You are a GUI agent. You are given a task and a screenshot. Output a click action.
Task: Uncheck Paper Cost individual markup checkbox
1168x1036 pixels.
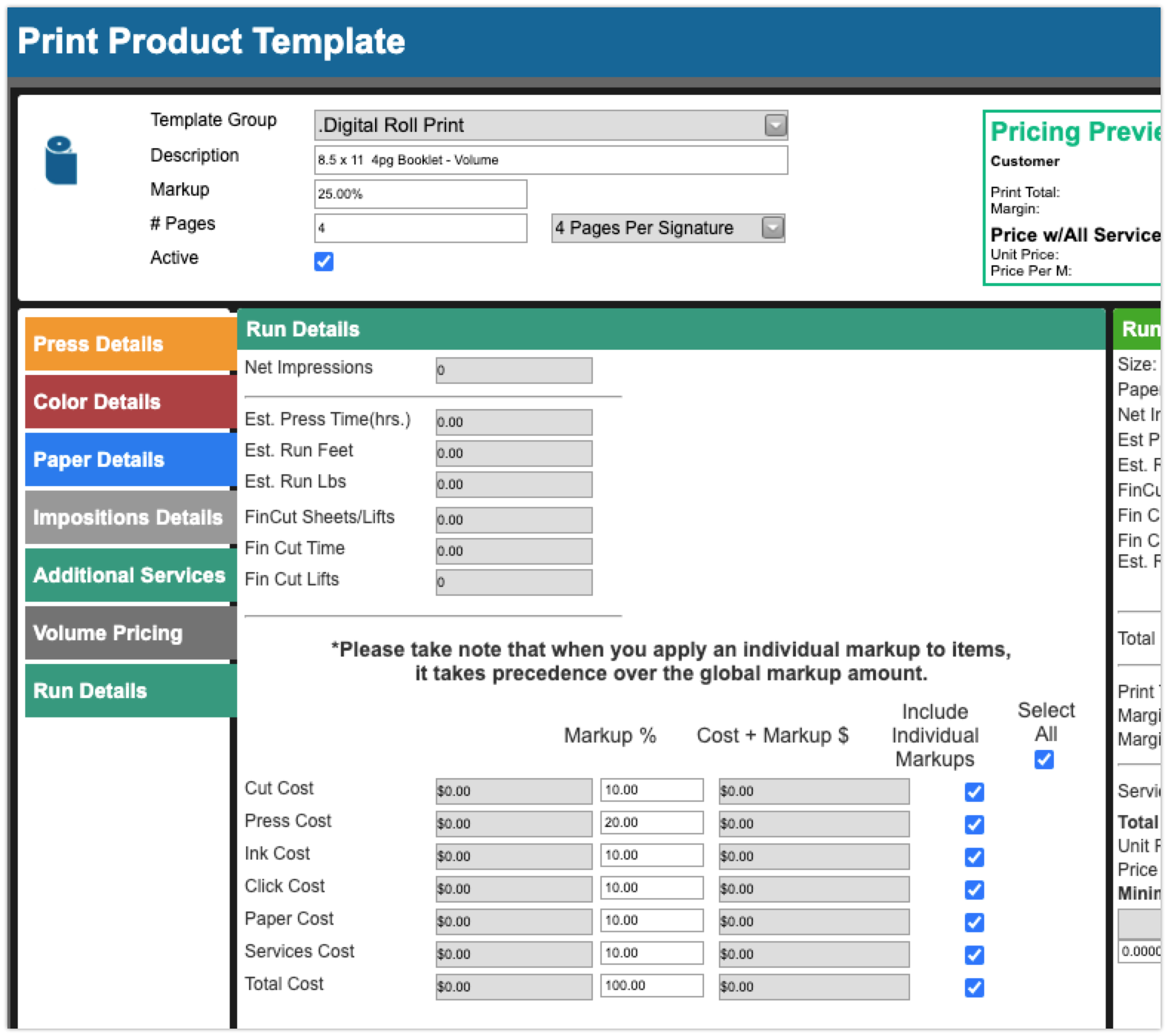(975, 923)
